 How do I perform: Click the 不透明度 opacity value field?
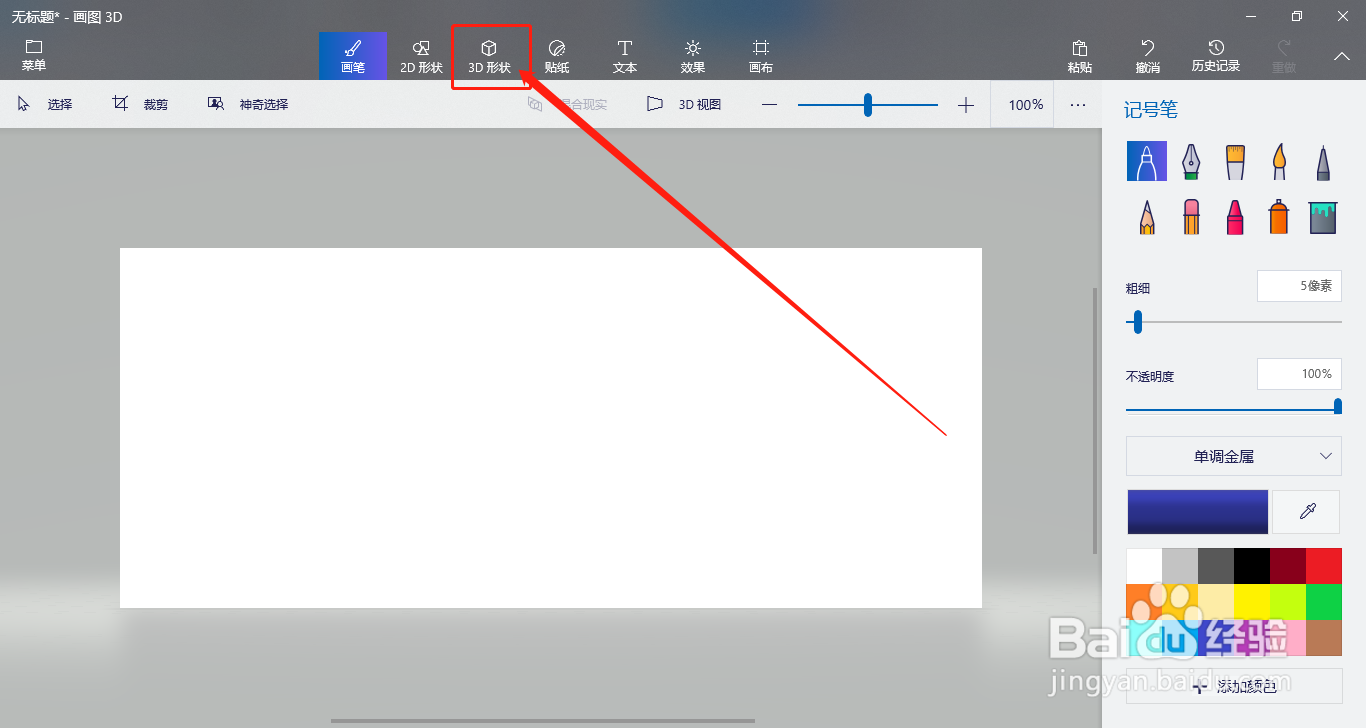point(1299,374)
